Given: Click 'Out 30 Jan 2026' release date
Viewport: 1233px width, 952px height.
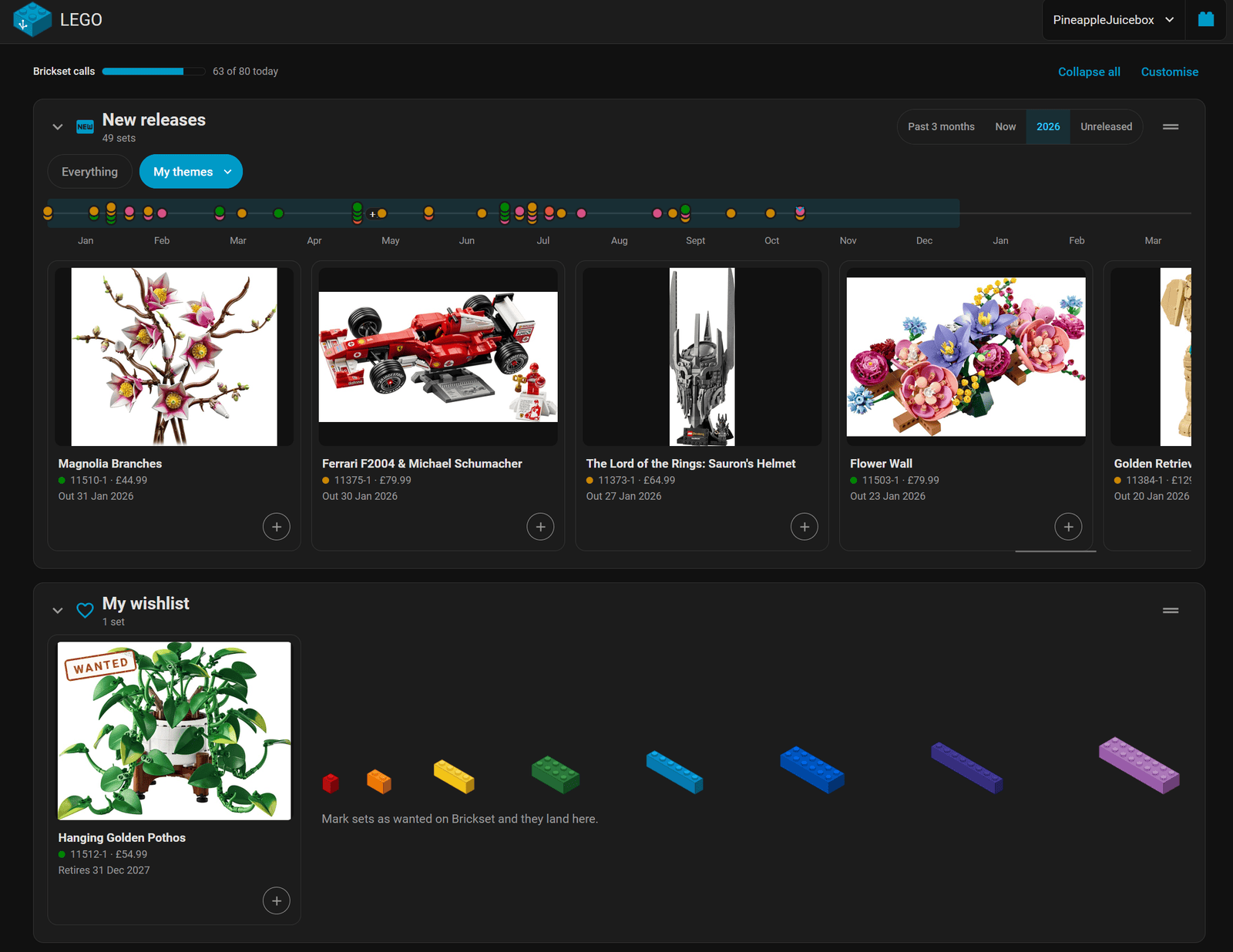Looking at the screenshot, I should coord(360,496).
